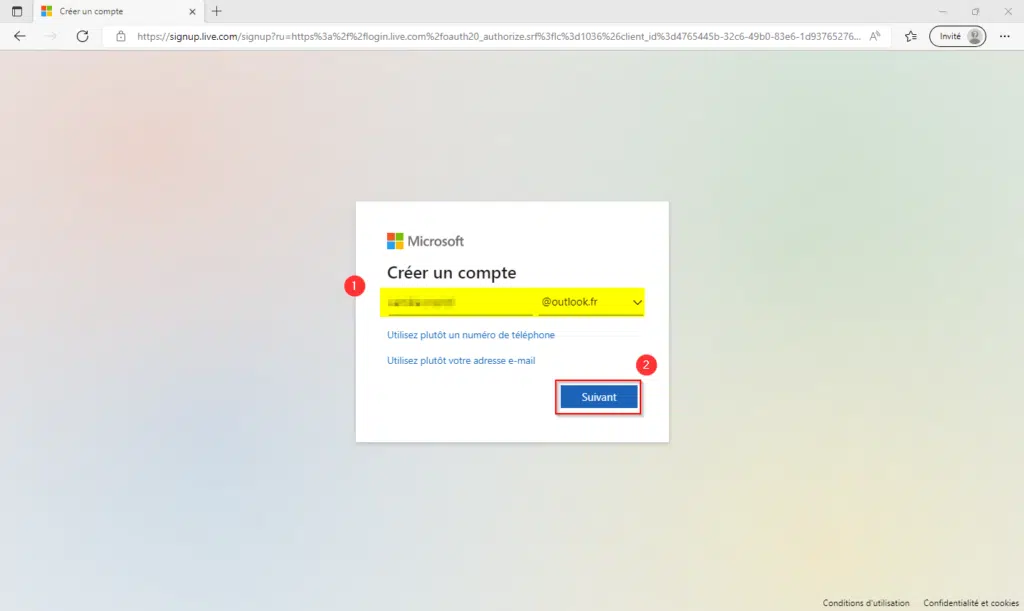Image resolution: width=1024 pixels, height=611 pixels.
Task: Reload the current page
Action: pos(82,36)
